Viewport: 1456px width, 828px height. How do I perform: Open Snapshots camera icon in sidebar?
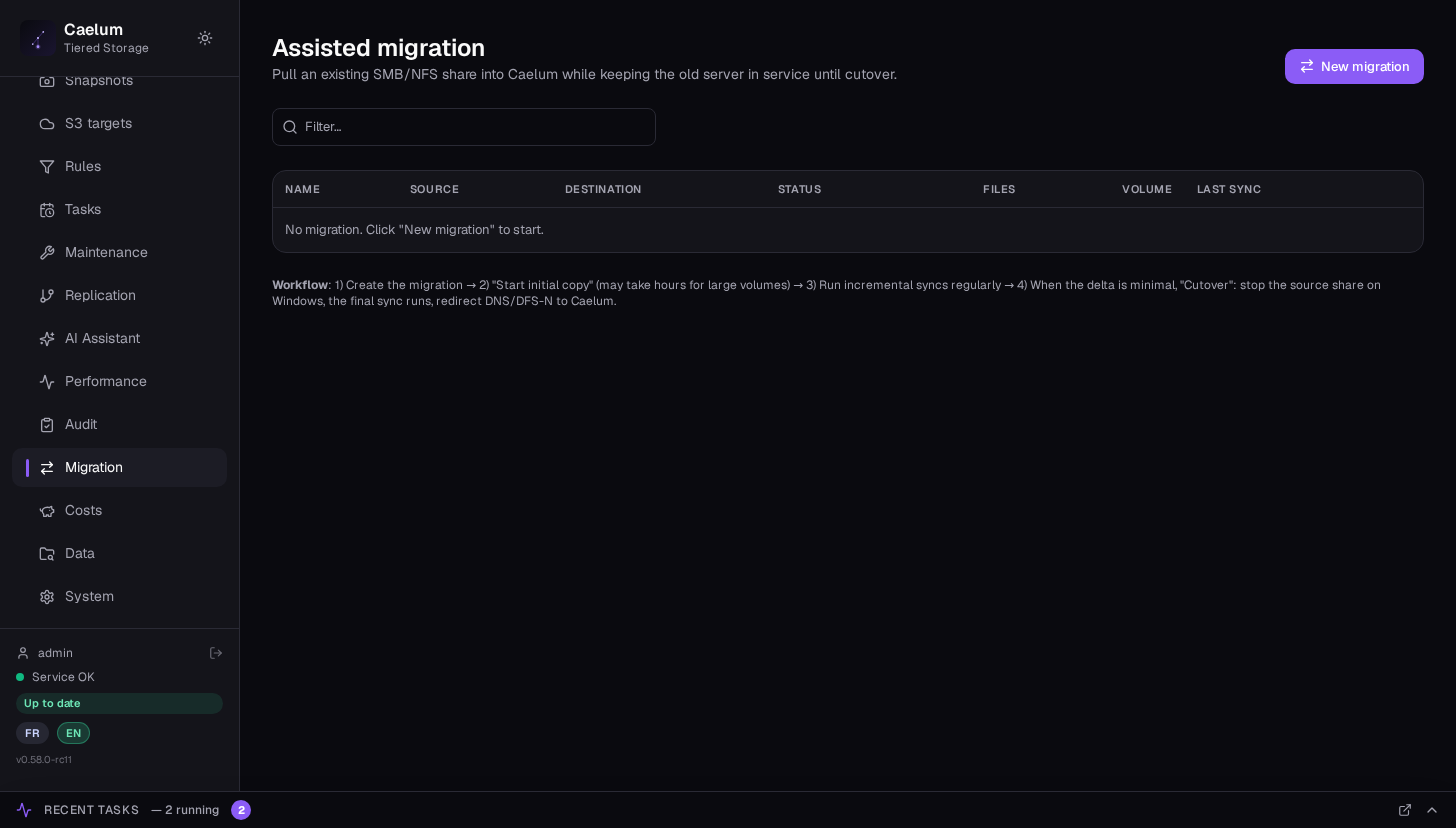tap(47, 81)
